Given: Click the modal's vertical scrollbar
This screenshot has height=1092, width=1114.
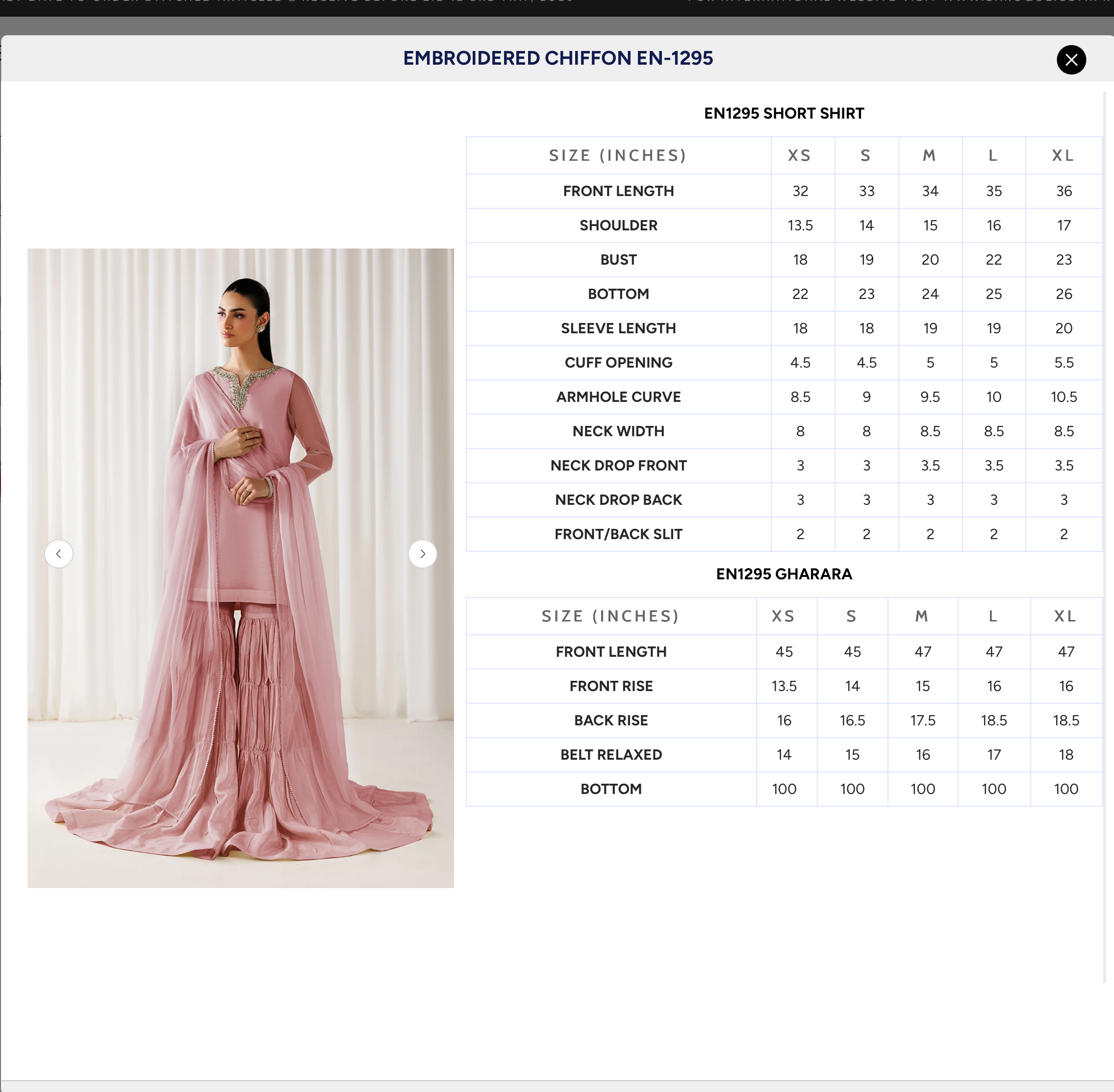Looking at the screenshot, I should click(x=1105, y=536).
